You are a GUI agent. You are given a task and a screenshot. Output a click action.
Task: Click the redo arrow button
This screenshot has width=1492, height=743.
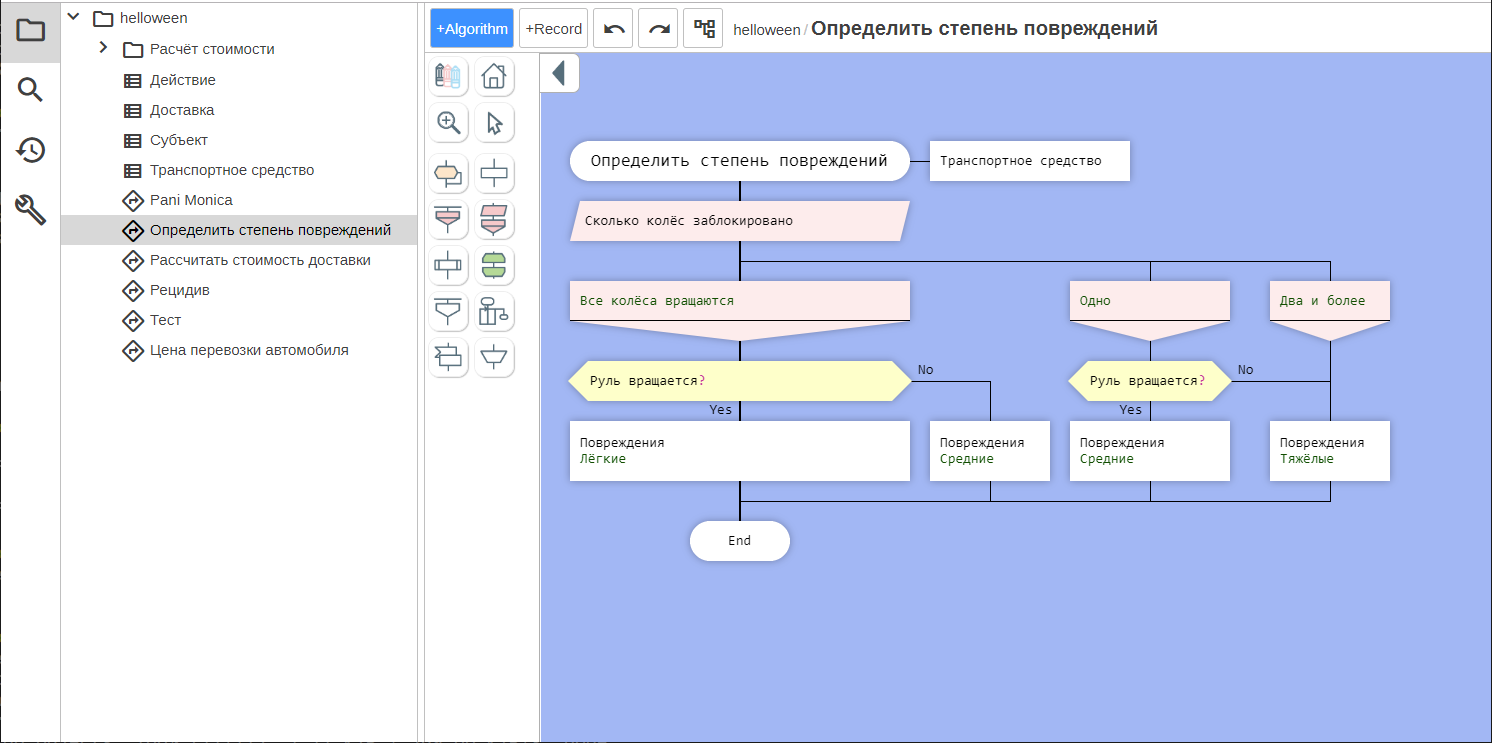tap(659, 29)
